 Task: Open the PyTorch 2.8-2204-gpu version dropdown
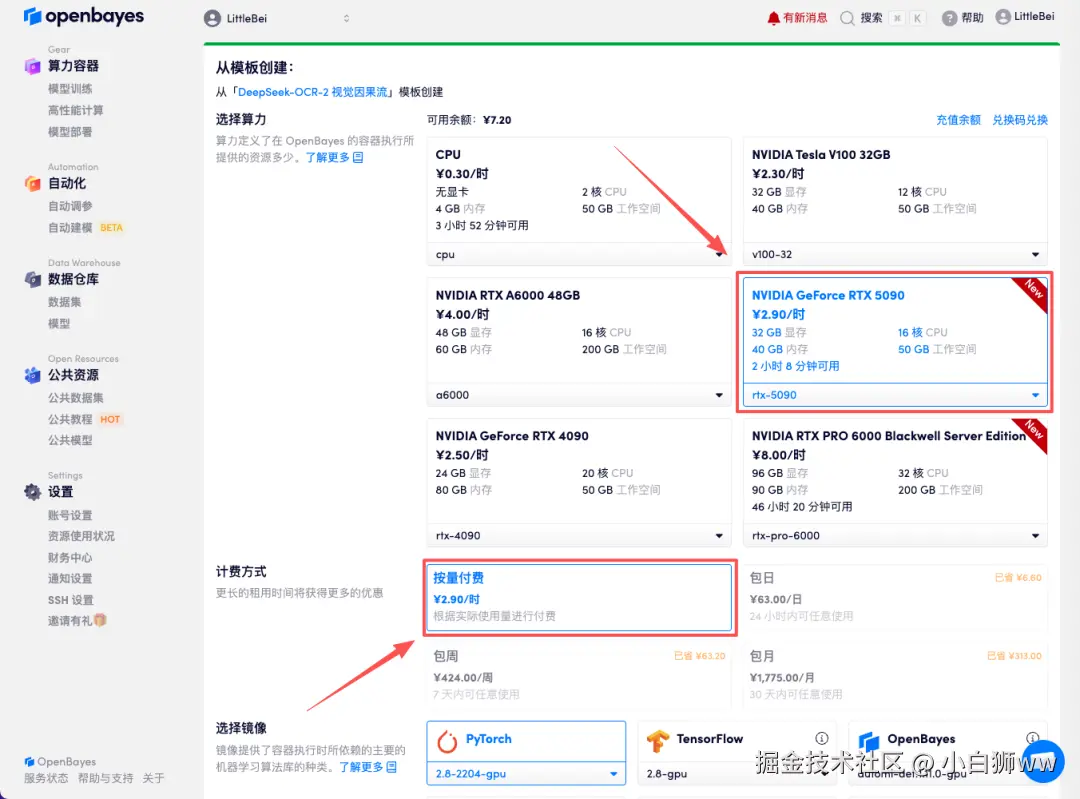526,774
